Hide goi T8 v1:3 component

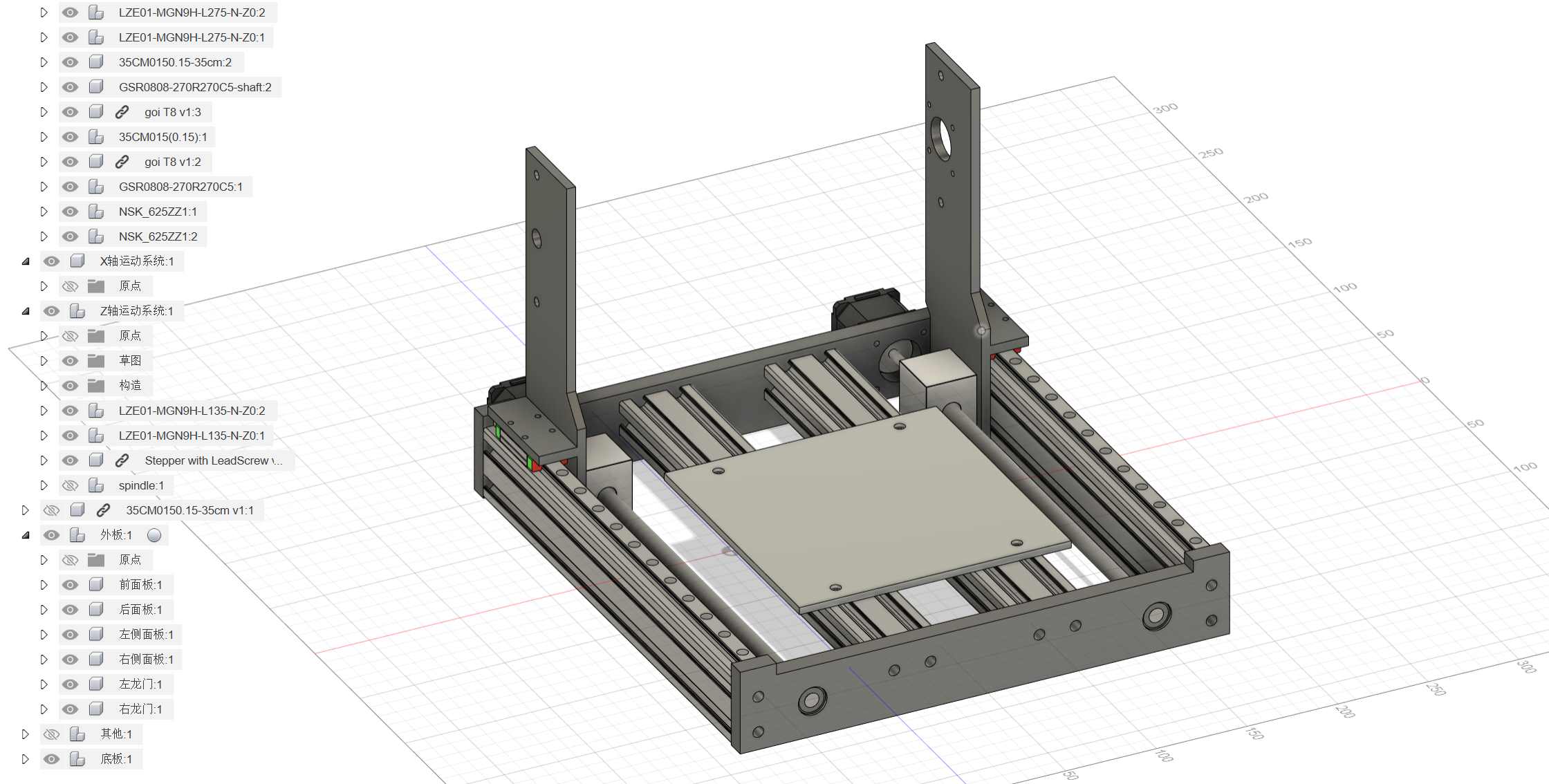pyautogui.click(x=70, y=112)
